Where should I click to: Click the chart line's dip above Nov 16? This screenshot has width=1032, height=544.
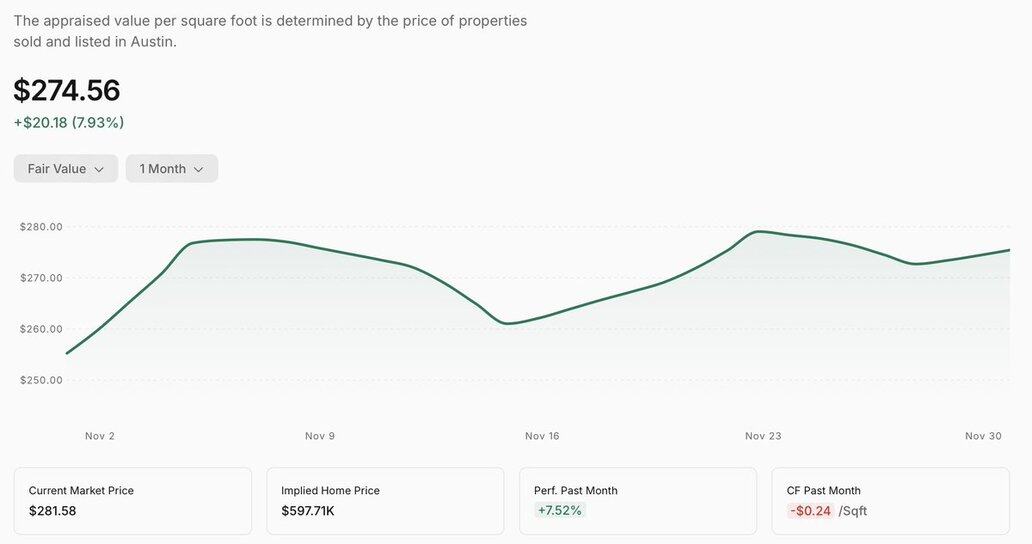[x=508, y=323]
